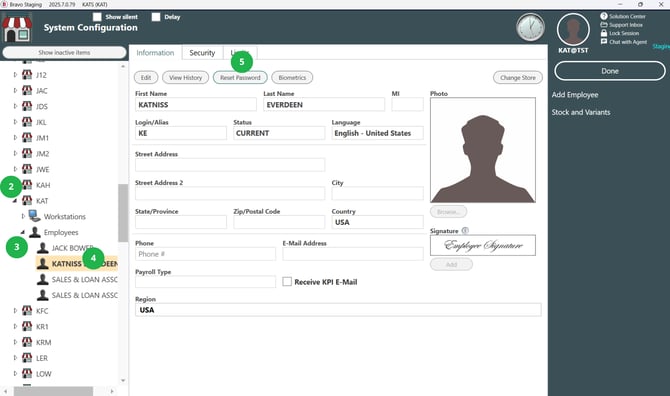
Task: Click the Done button
Action: [x=610, y=71]
